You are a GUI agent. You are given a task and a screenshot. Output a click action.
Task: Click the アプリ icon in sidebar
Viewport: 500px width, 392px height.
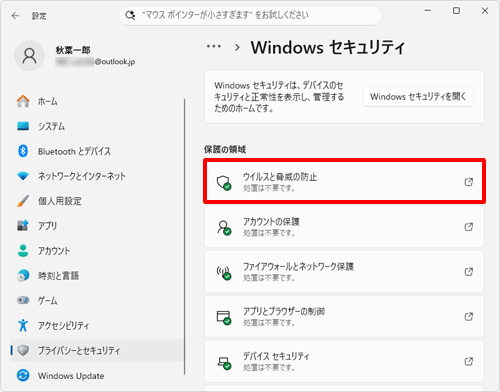pyautogui.click(x=23, y=226)
